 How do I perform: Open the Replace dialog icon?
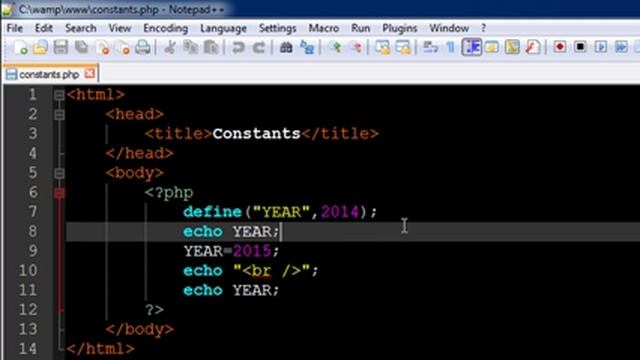point(307,47)
